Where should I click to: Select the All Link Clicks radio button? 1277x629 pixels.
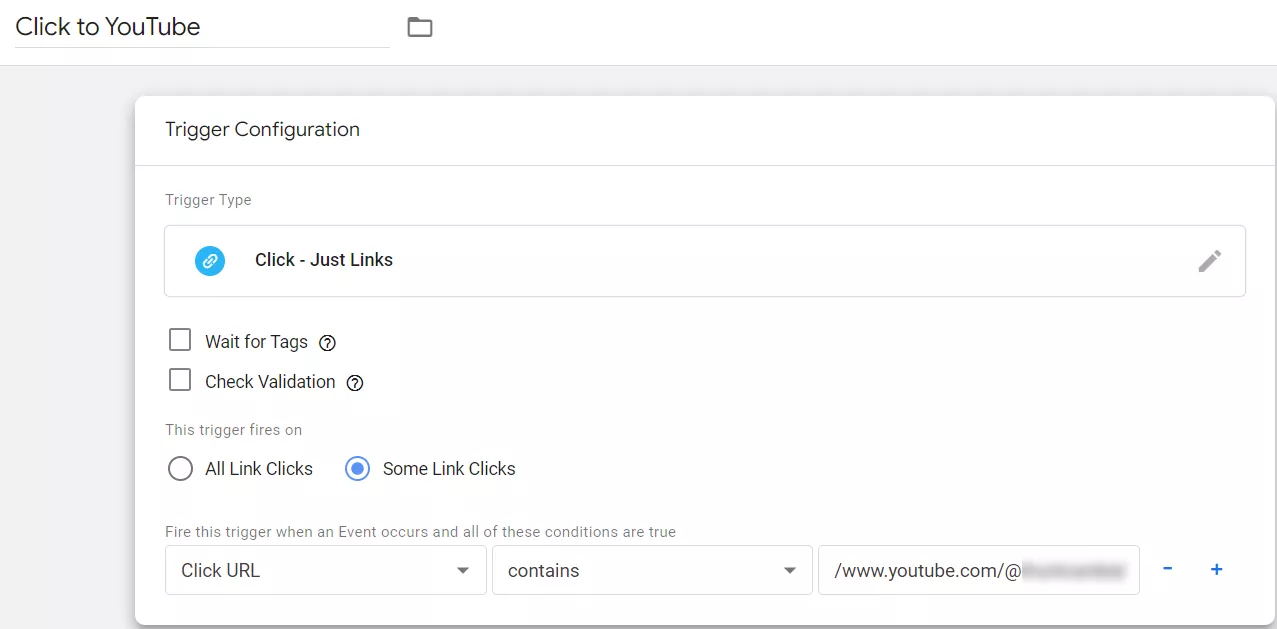point(180,469)
